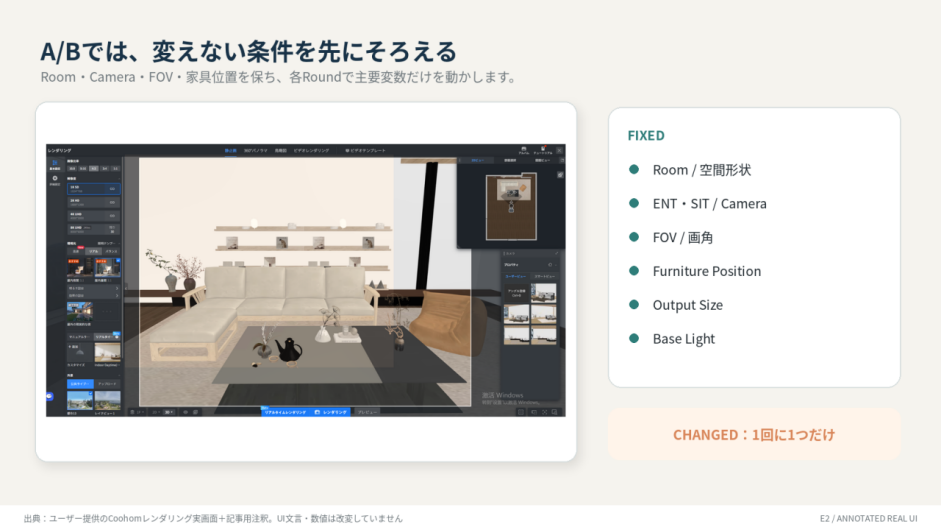
Task: Switch to the 360° Panorama tab
Action: (255, 151)
